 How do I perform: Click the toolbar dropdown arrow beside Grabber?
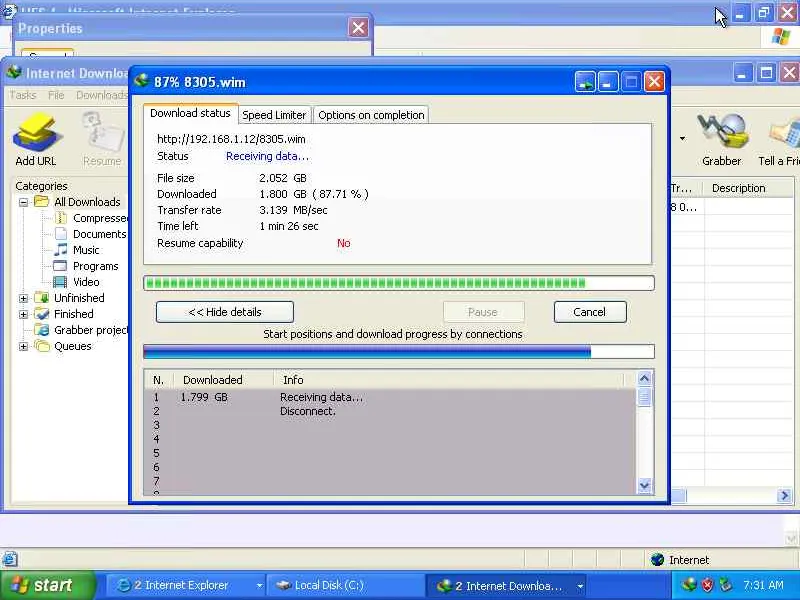pos(682,138)
